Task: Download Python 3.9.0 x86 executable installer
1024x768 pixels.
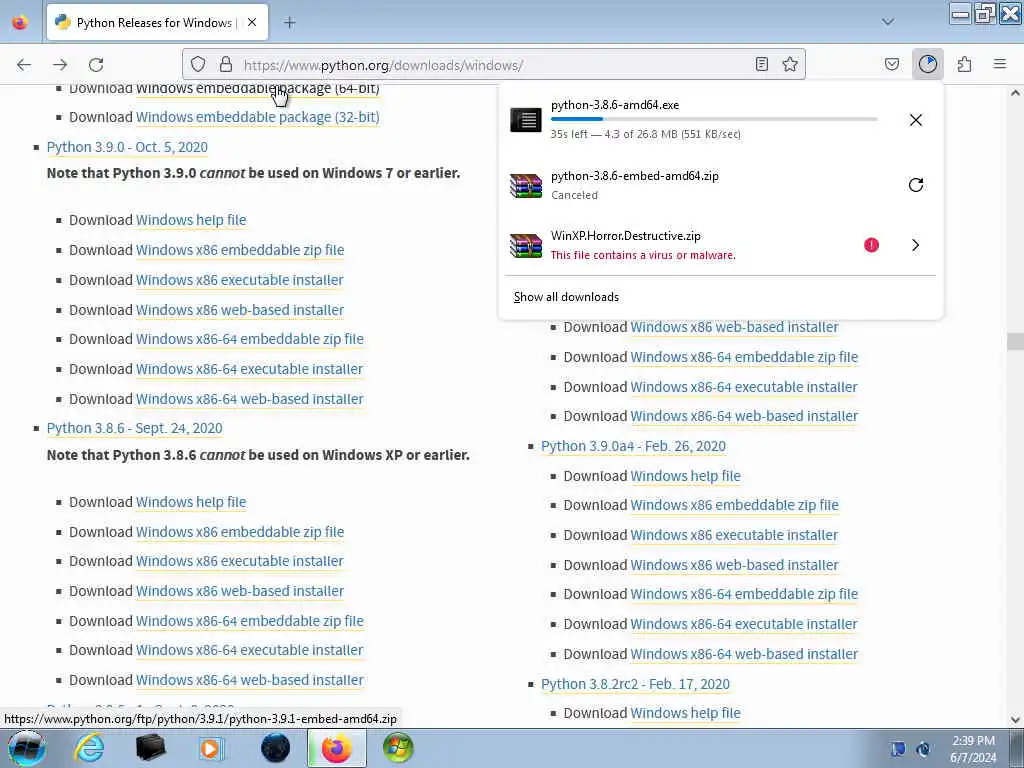Action: 239,280
